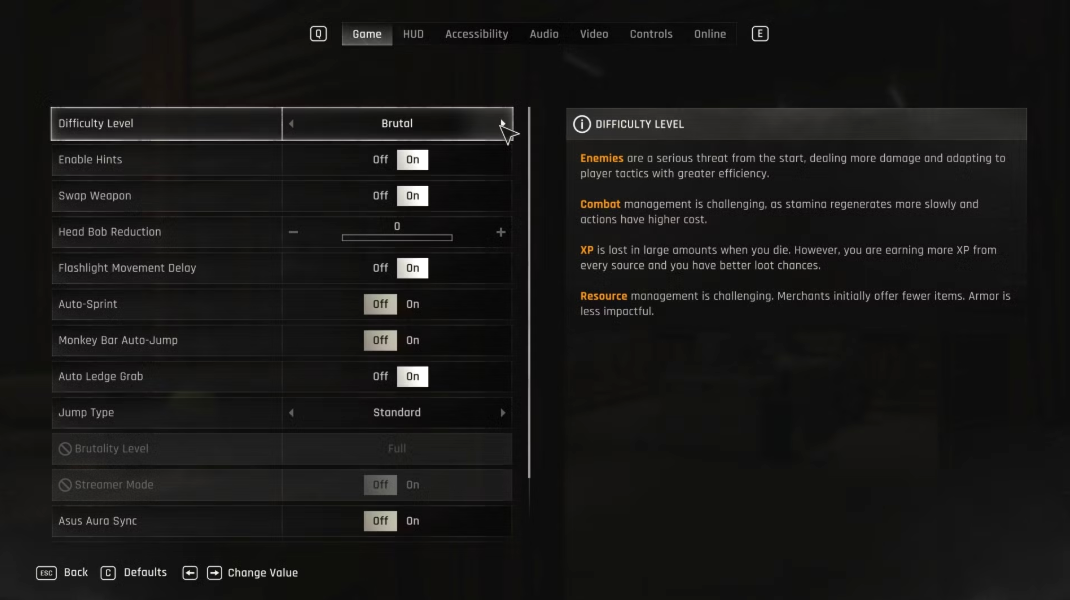Switch Difficulty Level to next option arrow
The image size is (1070, 600).
tap(503, 124)
